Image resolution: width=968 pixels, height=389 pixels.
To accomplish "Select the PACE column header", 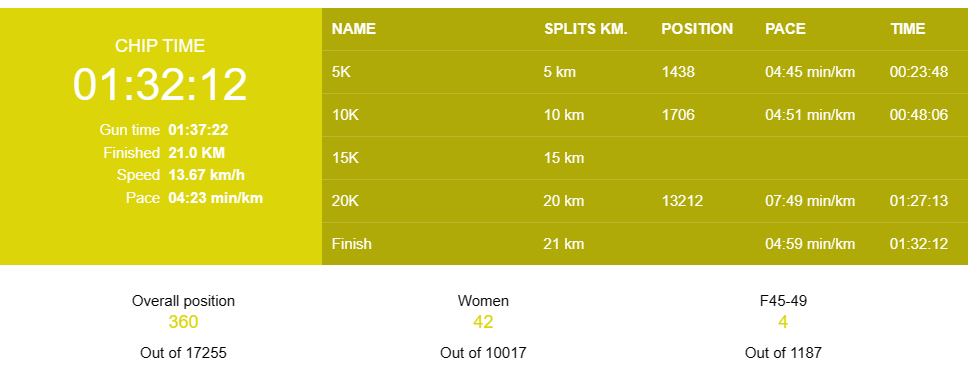I will click(785, 29).
